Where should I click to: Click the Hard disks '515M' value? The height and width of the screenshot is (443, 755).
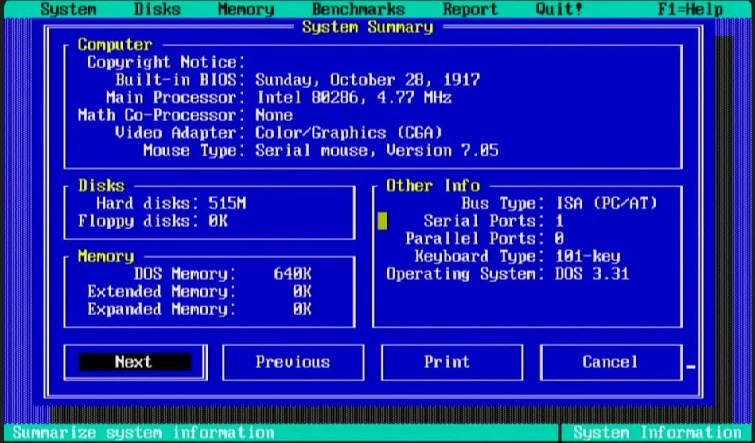[x=227, y=203]
